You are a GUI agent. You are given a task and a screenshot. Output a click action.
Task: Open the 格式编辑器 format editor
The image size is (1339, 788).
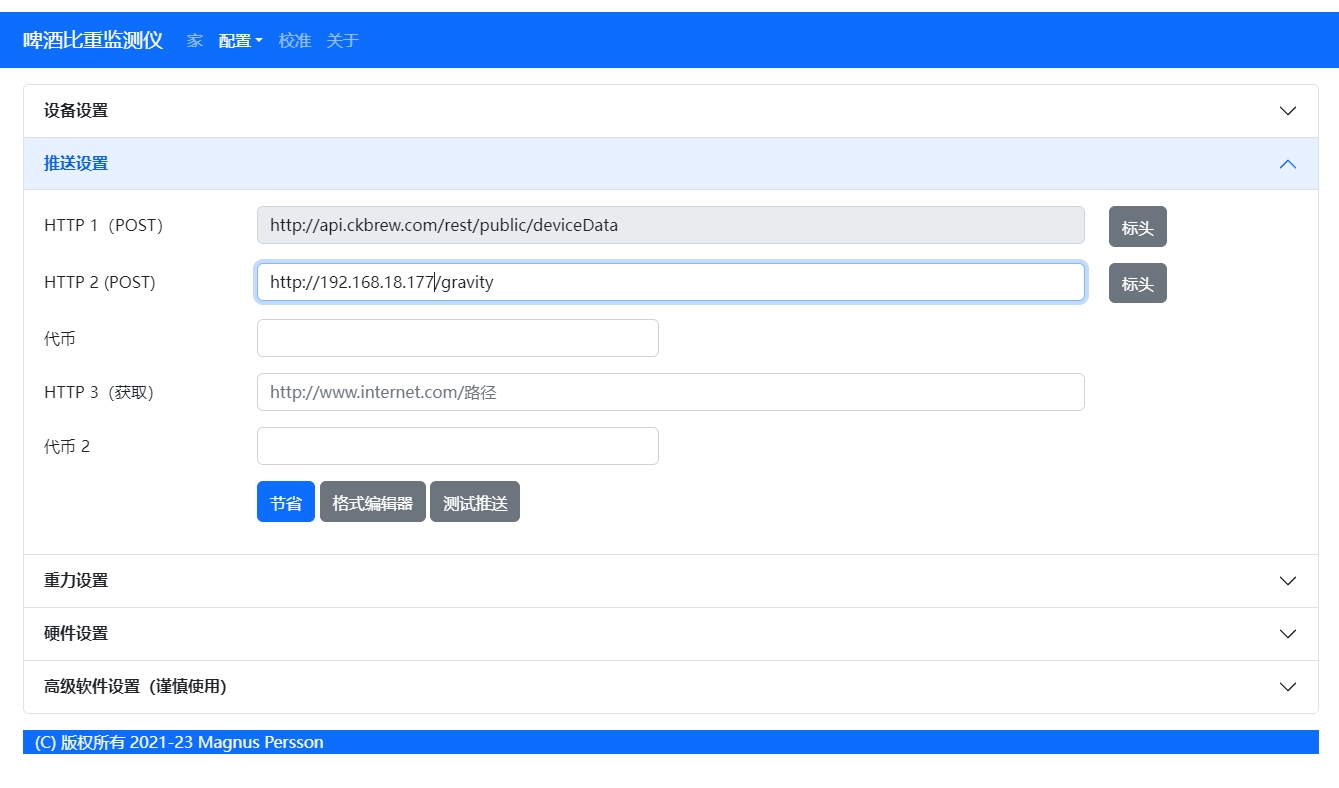[372, 502]
